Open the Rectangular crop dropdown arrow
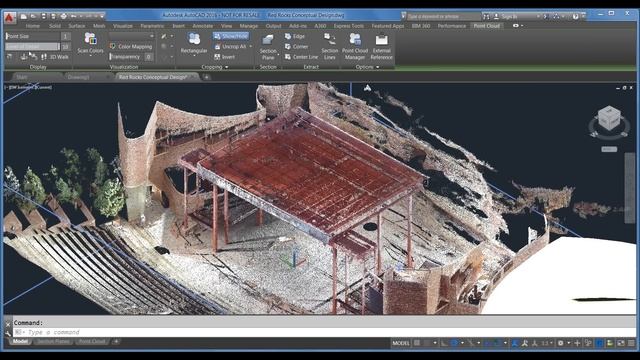Image resolution: width=640 pixels, height=360 pixels. tap(194, 57)
